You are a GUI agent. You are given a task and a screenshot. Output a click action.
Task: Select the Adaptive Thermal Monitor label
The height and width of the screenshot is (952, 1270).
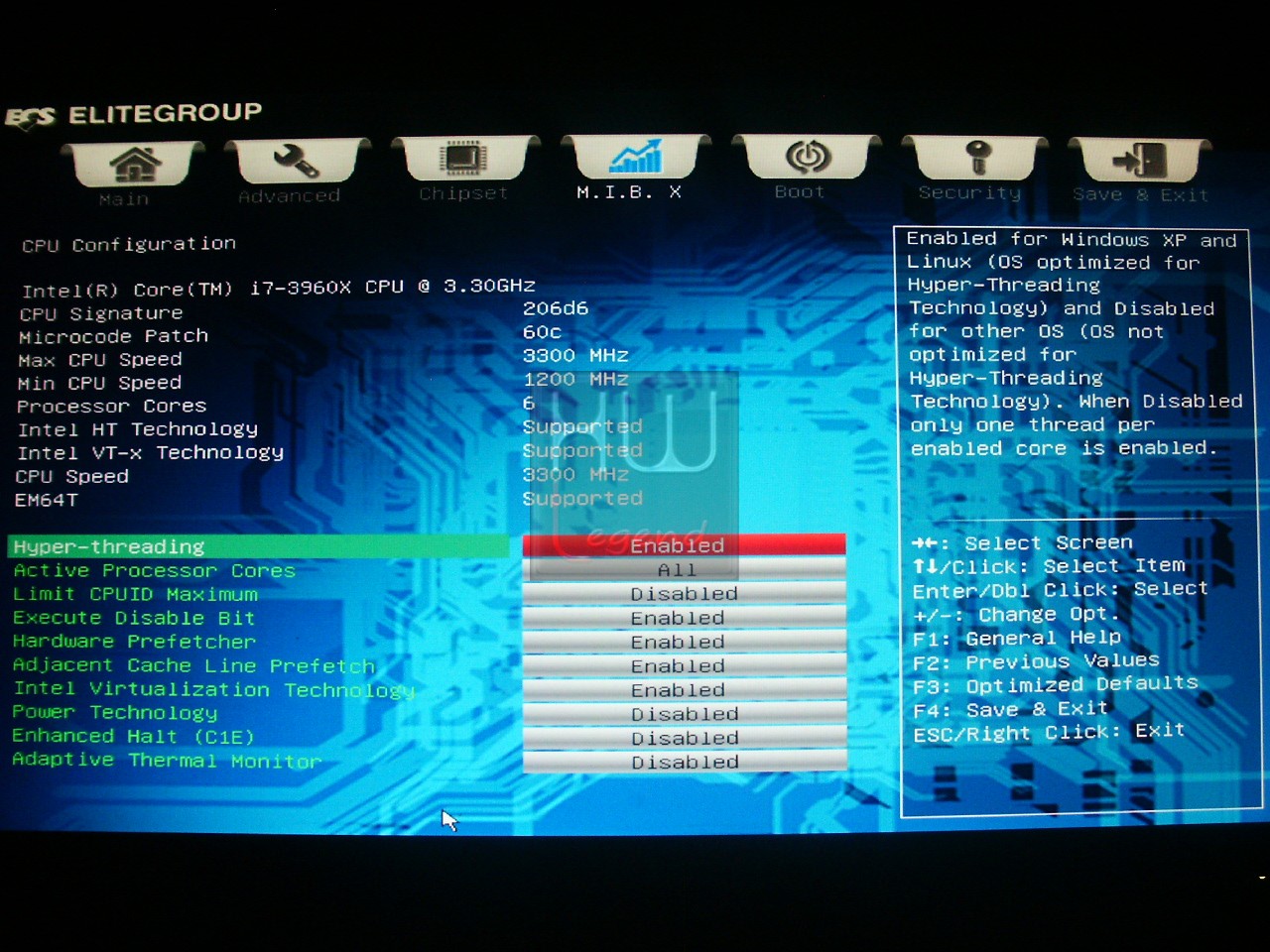point(167,761)
